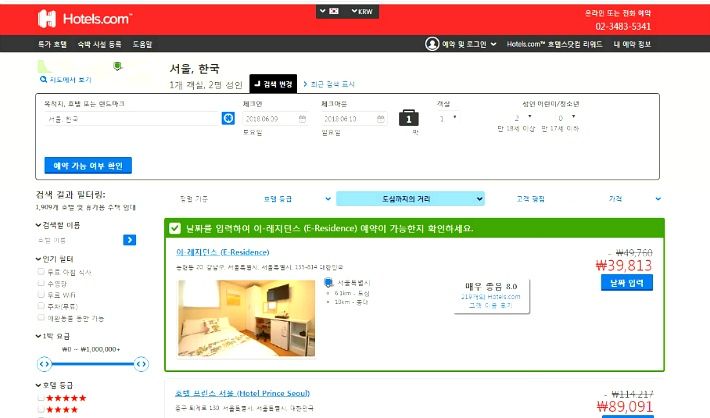Click the 날짜 입력 button
The width and height of the screenshot is (710, 418).
coord(627,283)
